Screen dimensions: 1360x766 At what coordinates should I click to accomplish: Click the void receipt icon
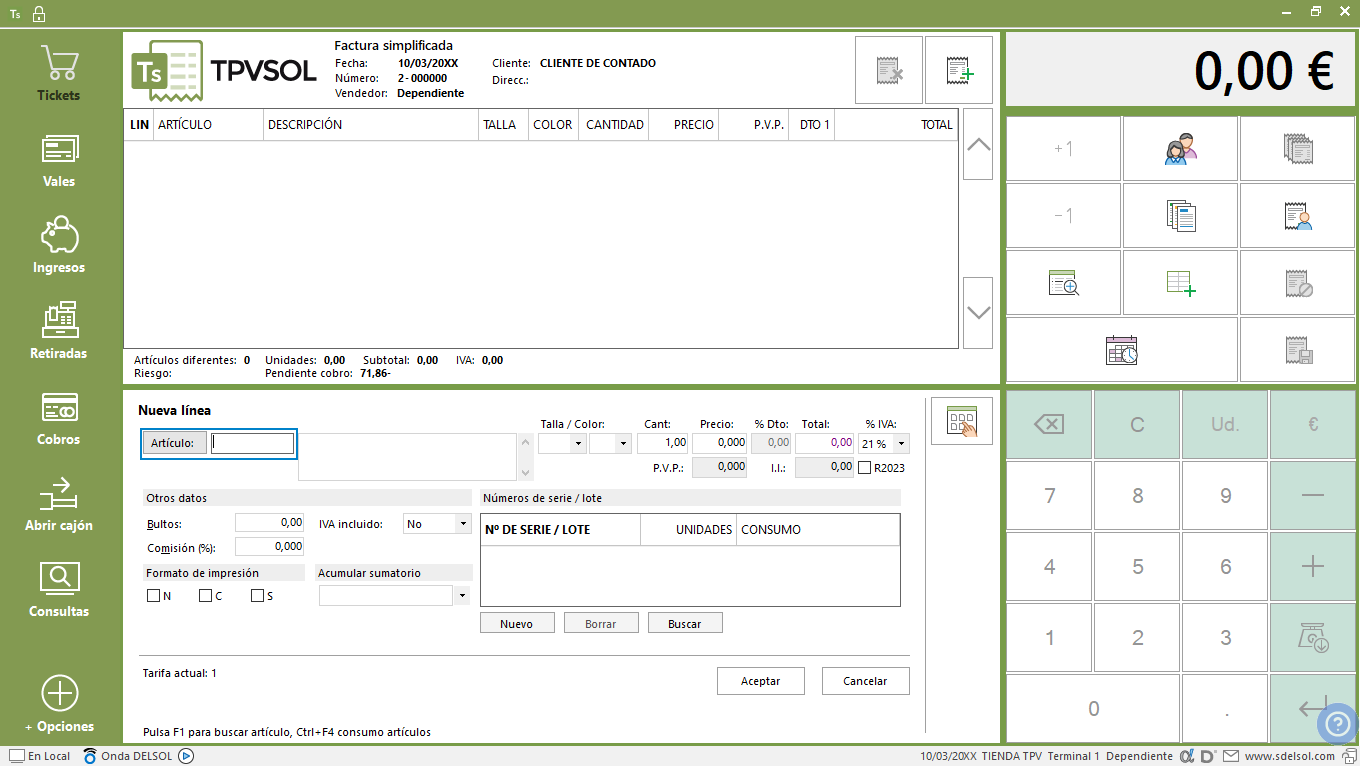(1298, 283)
